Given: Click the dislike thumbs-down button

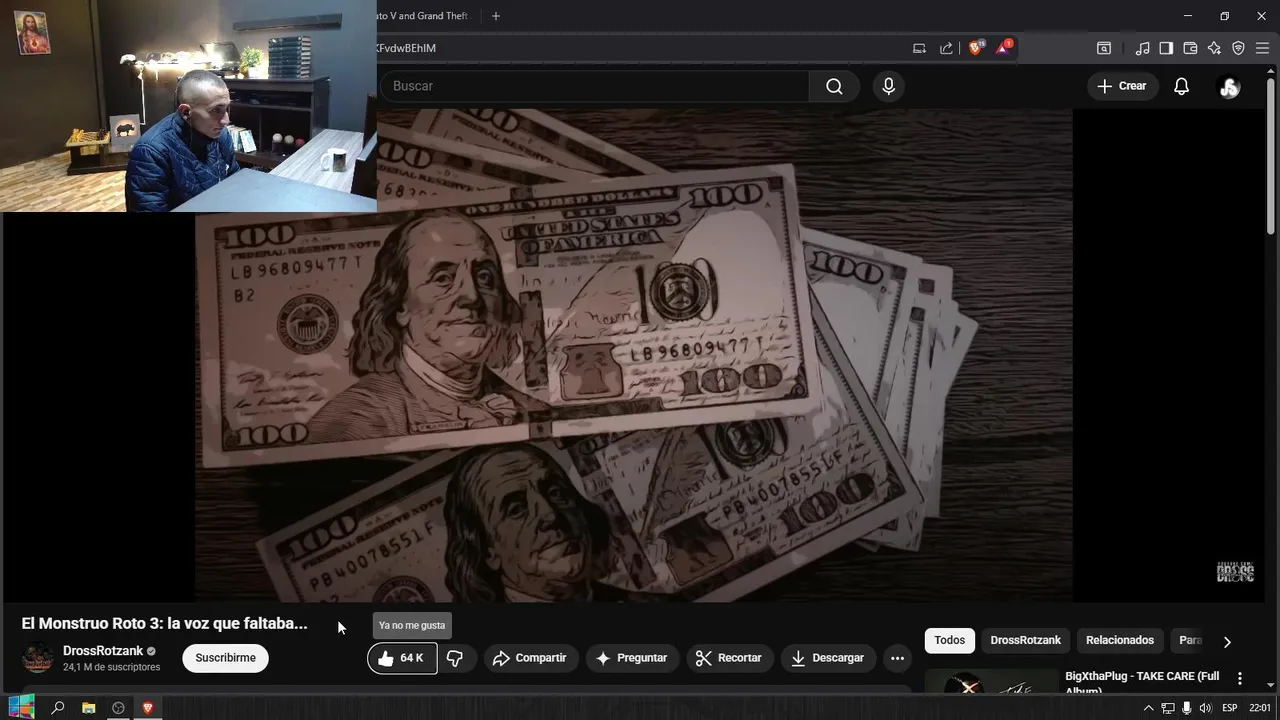Looking at the screenshot, I should 455,658.
